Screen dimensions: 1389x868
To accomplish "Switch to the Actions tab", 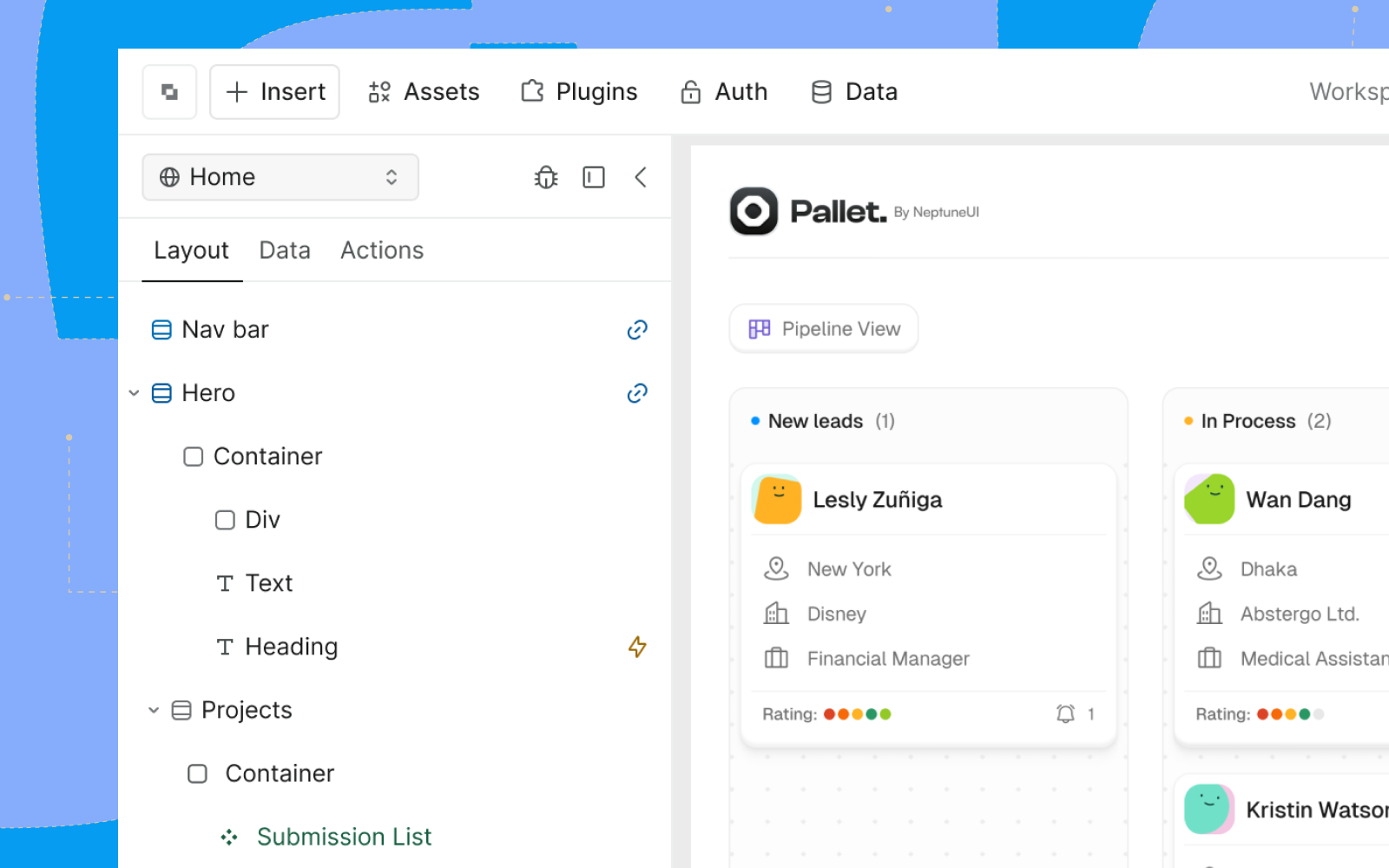I will 382,250.
